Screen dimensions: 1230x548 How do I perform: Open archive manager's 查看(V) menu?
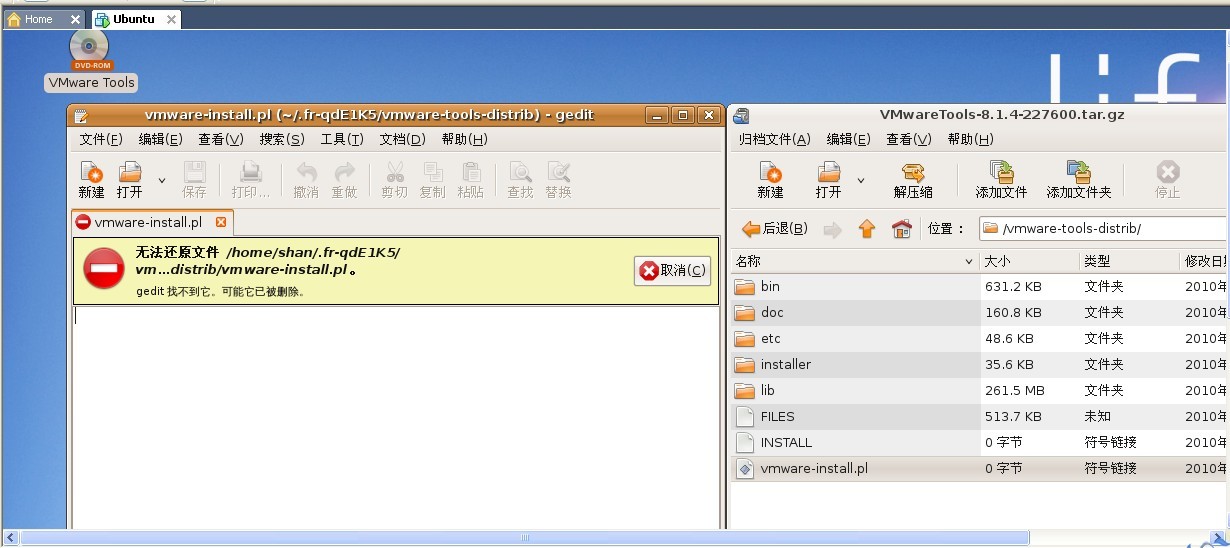click(x=908, y=139)
